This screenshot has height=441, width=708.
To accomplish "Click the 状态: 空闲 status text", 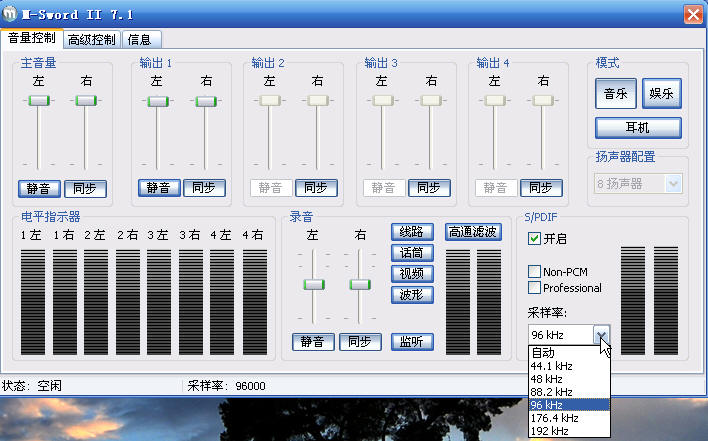I will pyautogui.click(x=32, y=386).
